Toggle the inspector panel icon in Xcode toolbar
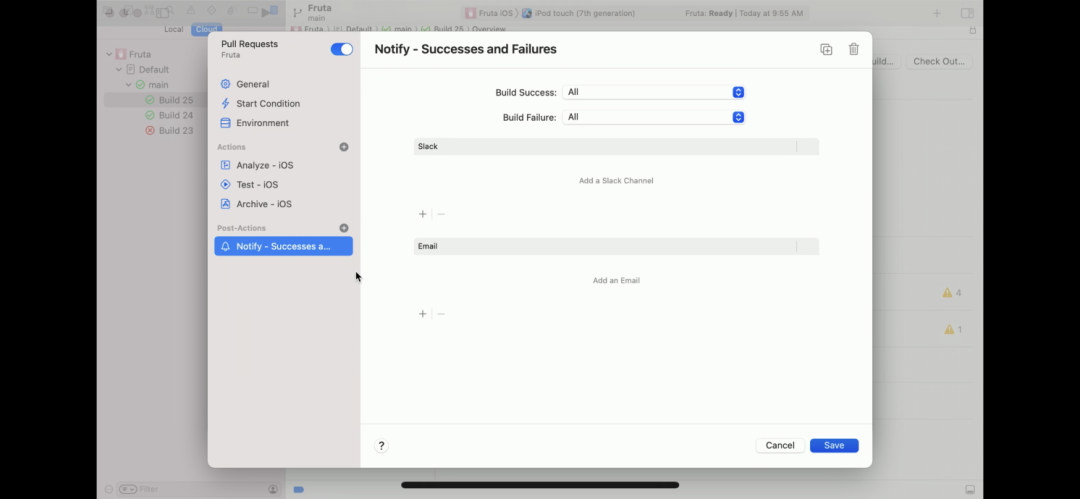 click(x=967, y=13)
